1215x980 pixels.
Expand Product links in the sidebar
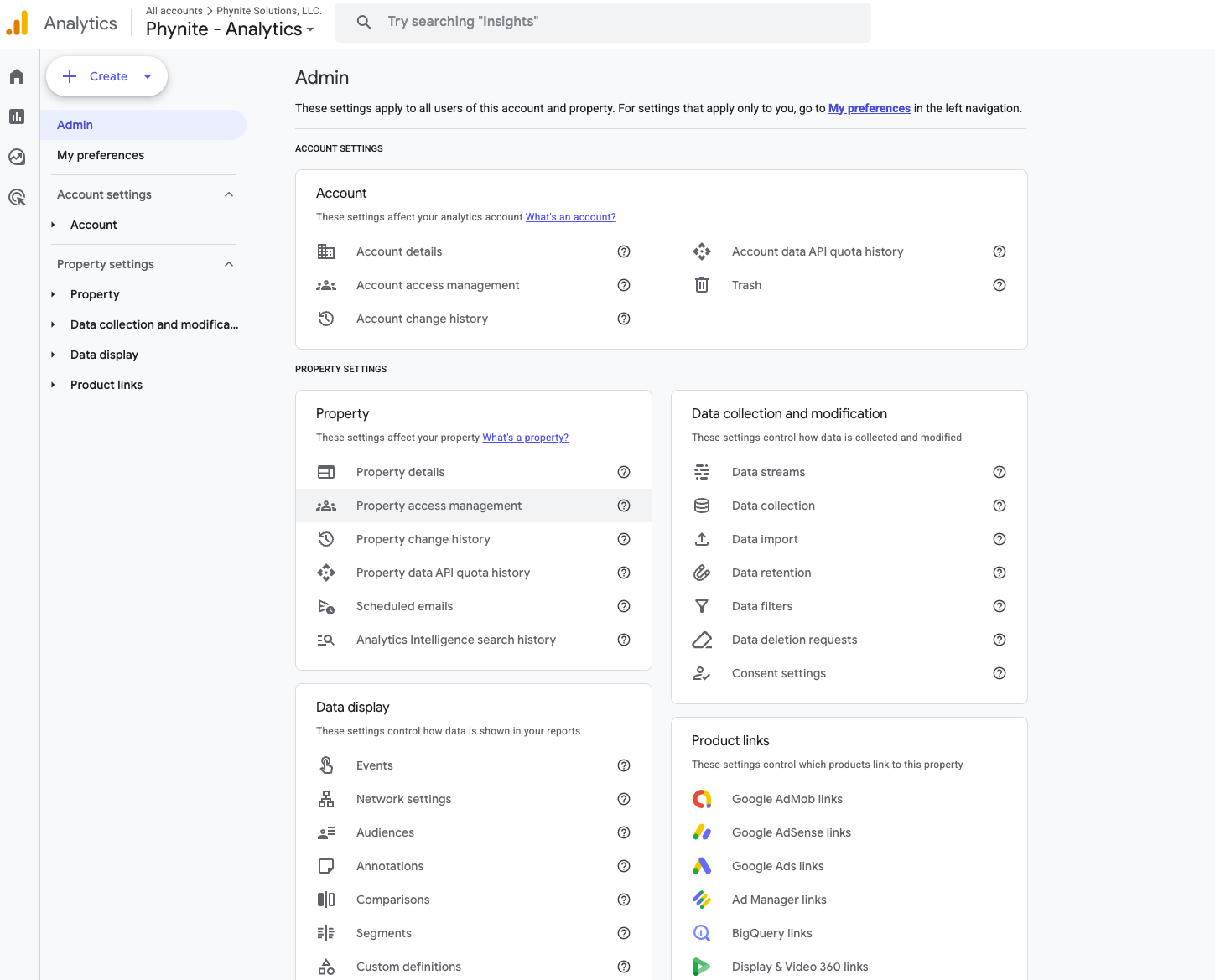pos(53,385)
